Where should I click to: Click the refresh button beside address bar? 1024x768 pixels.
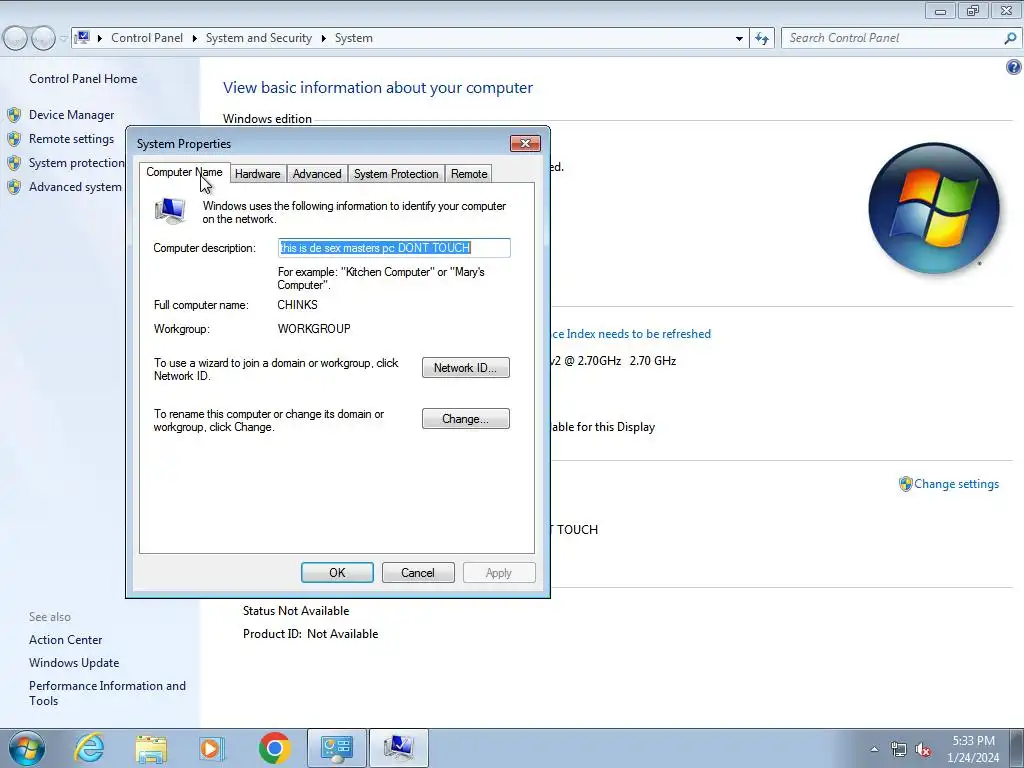[x=761, y=39]
